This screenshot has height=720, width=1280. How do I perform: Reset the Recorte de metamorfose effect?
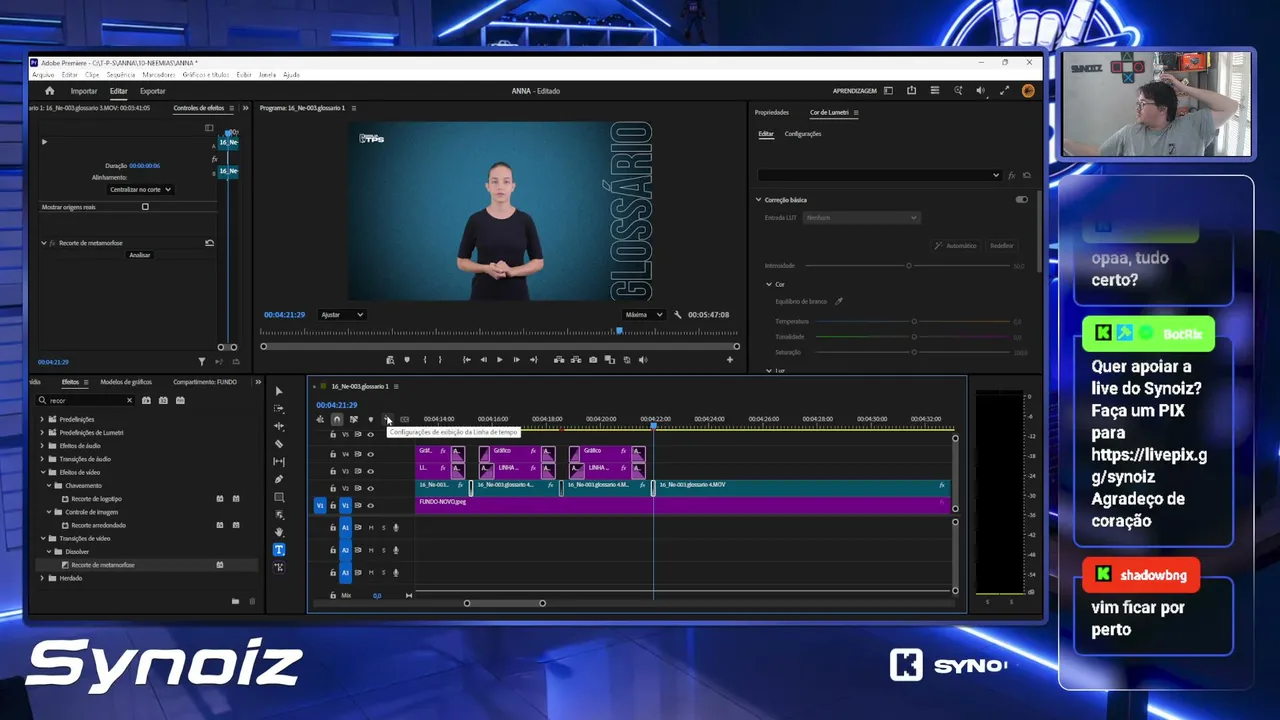(209, 243)
